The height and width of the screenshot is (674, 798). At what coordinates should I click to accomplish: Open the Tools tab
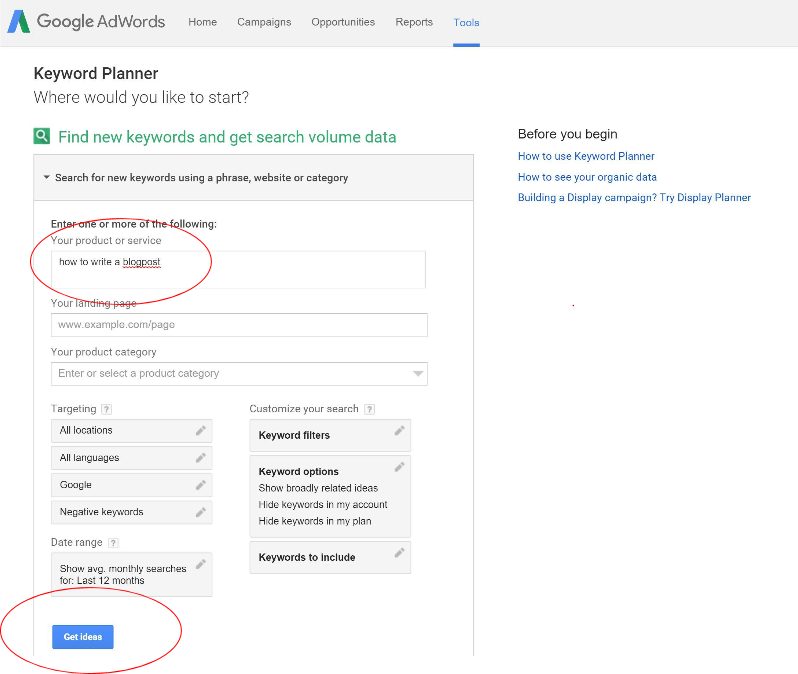[x=466, y=22]
